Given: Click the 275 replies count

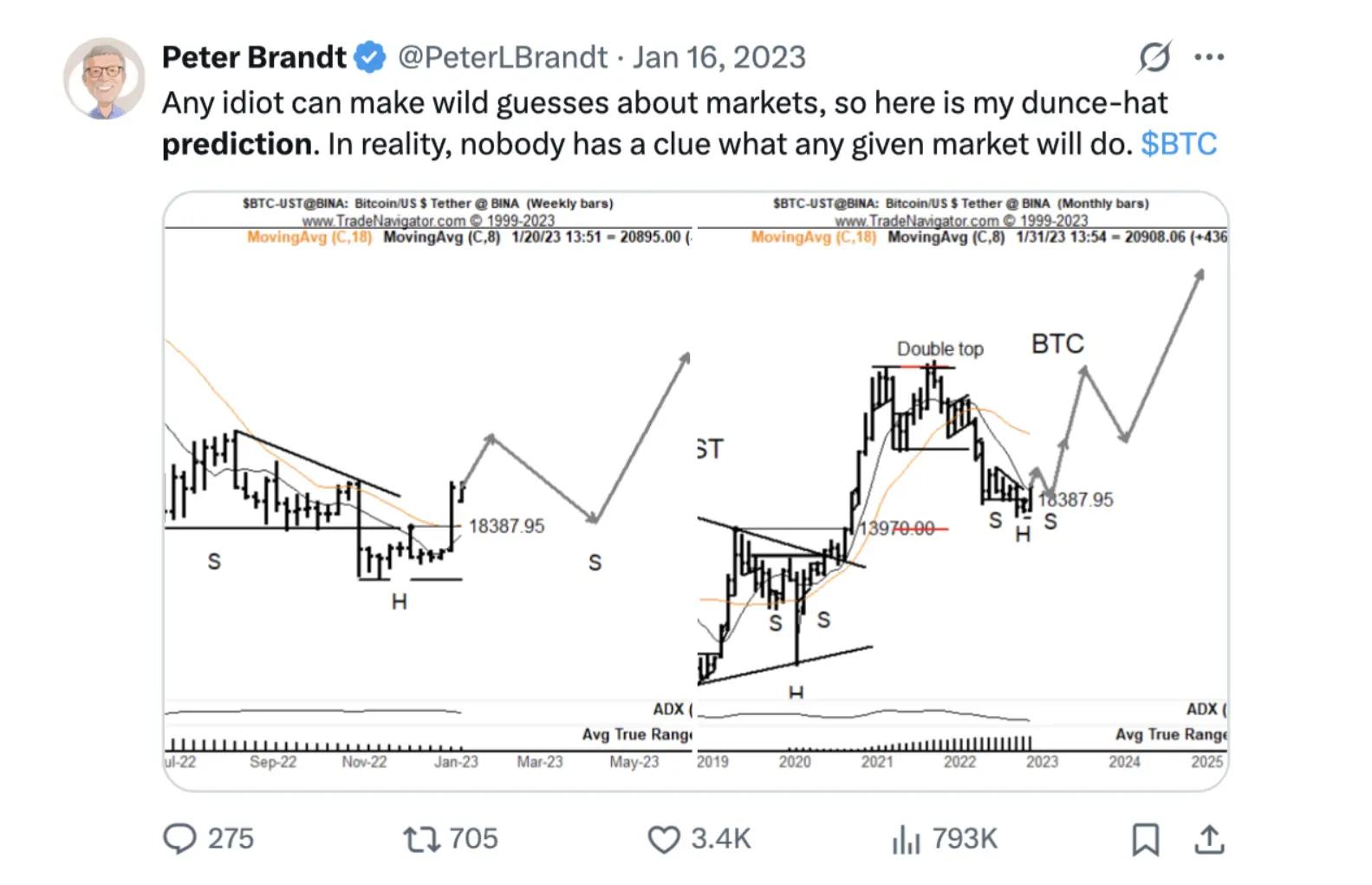Looking at the screenshot, I should click(x=231, y=838).
